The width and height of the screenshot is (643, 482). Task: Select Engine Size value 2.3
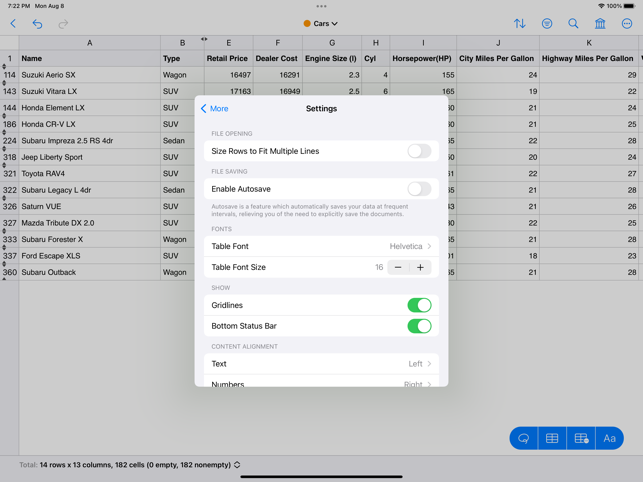point(332,75)
